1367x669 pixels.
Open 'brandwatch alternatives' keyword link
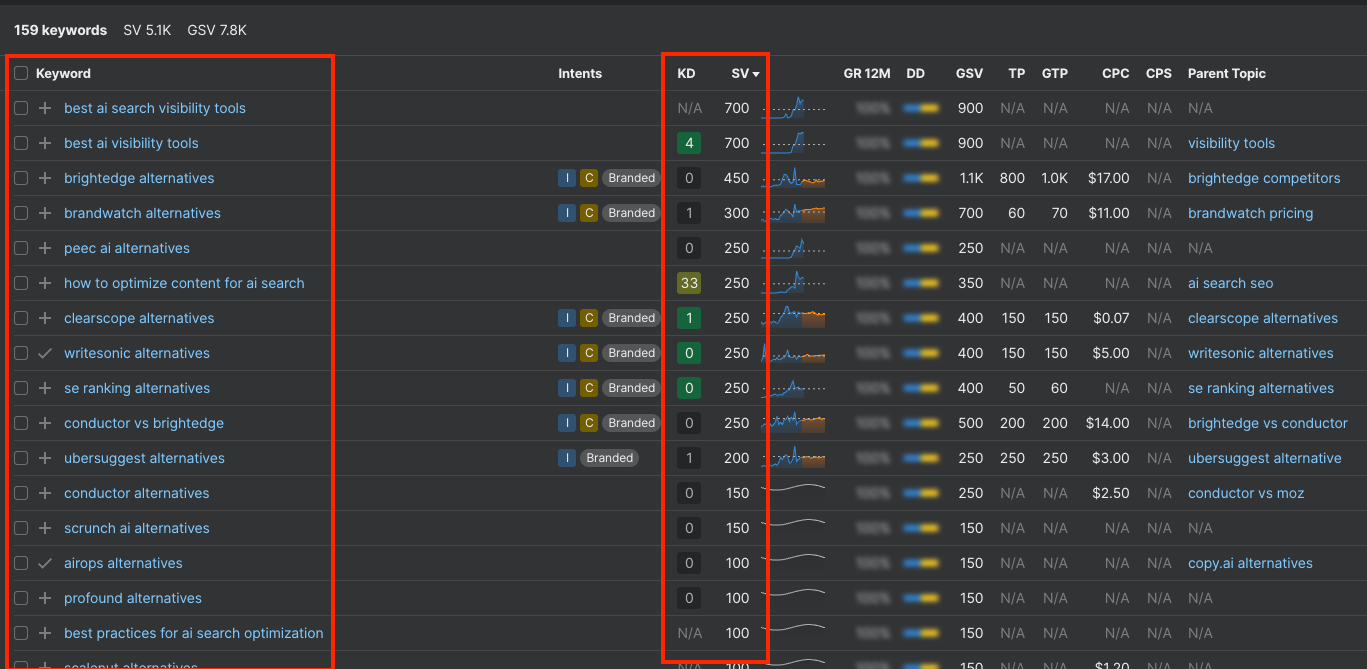pos(142,213)
